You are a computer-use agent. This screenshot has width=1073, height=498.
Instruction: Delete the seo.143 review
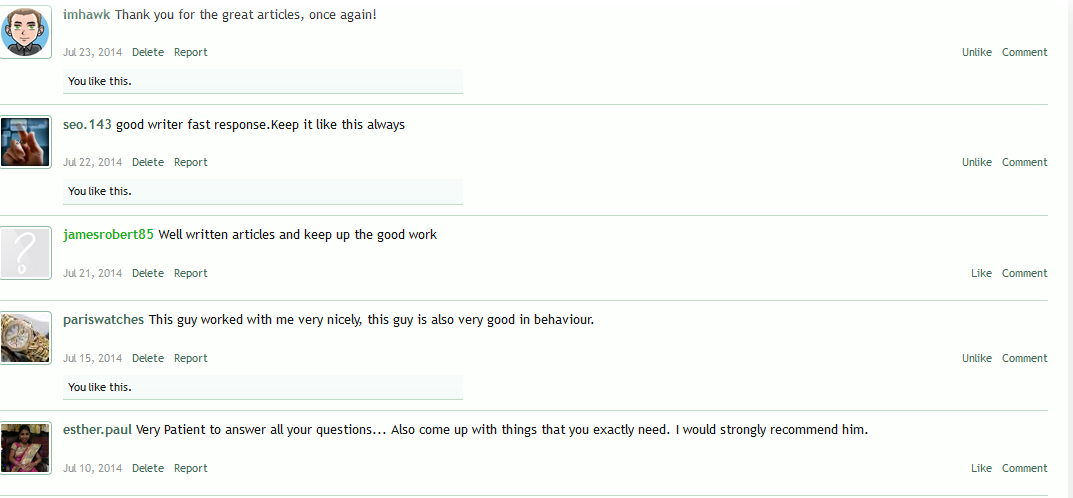click(x=147, y=162)
